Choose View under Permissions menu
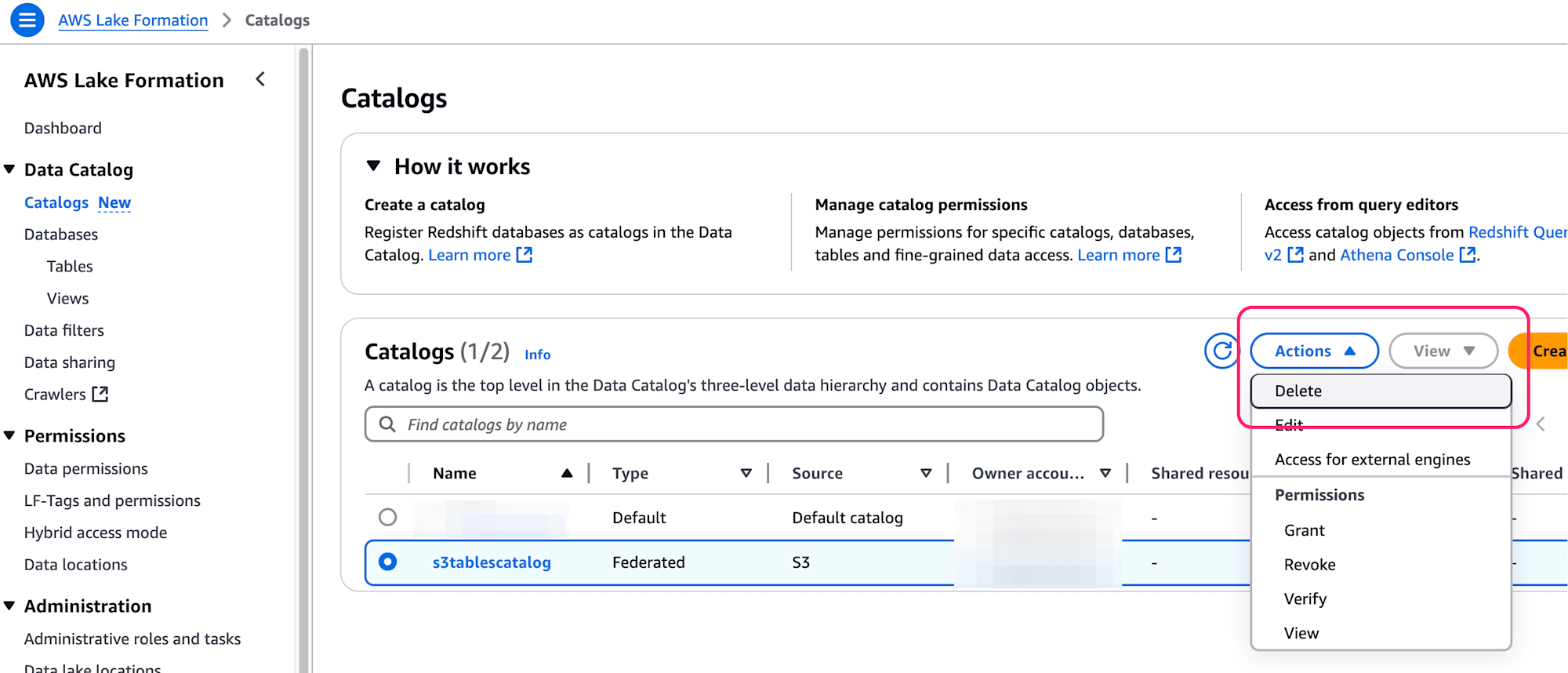This screenshot has height=673, width=1568. click(x=1381, y=633)
